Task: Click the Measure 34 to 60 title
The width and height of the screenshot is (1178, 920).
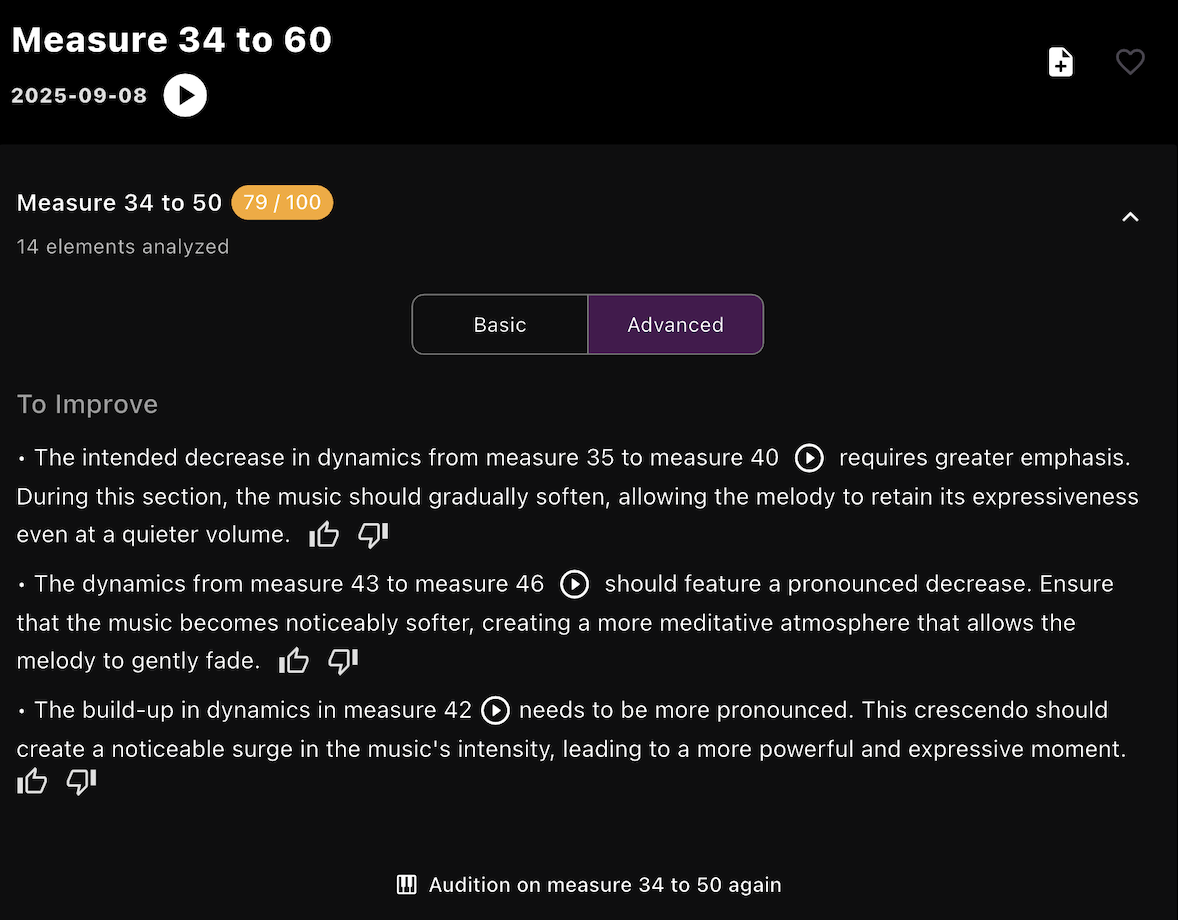Action: click(171, 40)
